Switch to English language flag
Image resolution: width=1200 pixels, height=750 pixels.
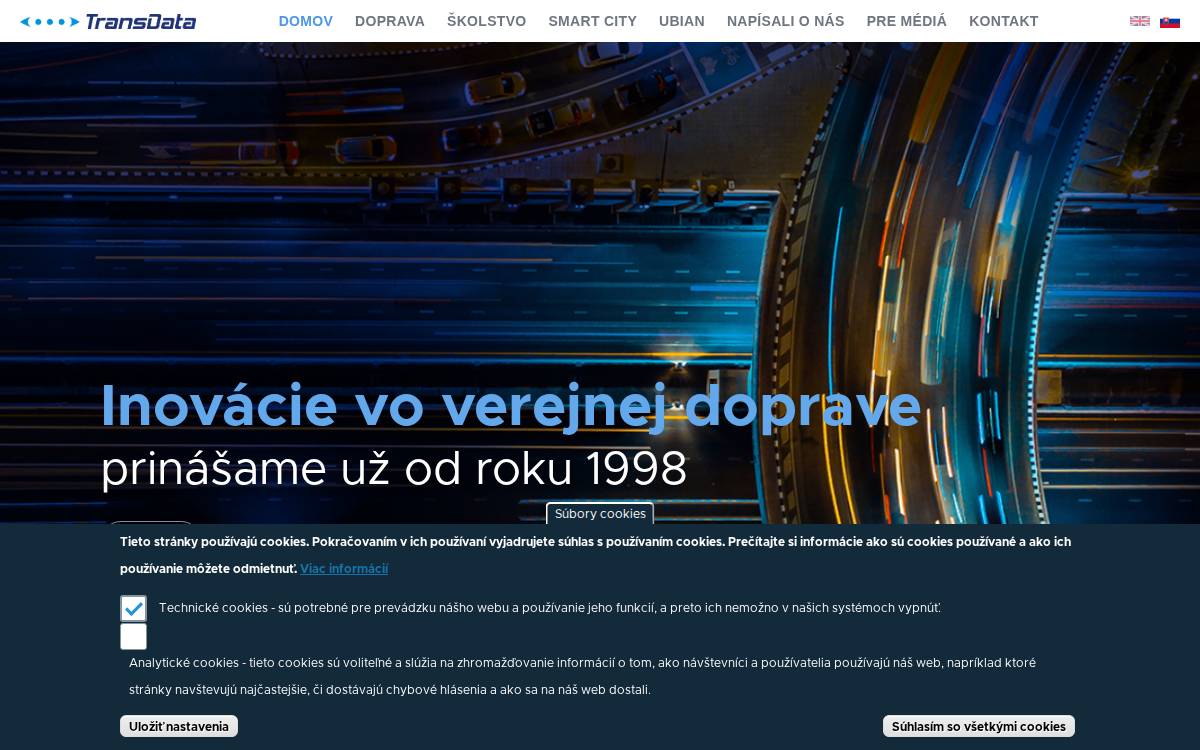[x=1140, y=21]
